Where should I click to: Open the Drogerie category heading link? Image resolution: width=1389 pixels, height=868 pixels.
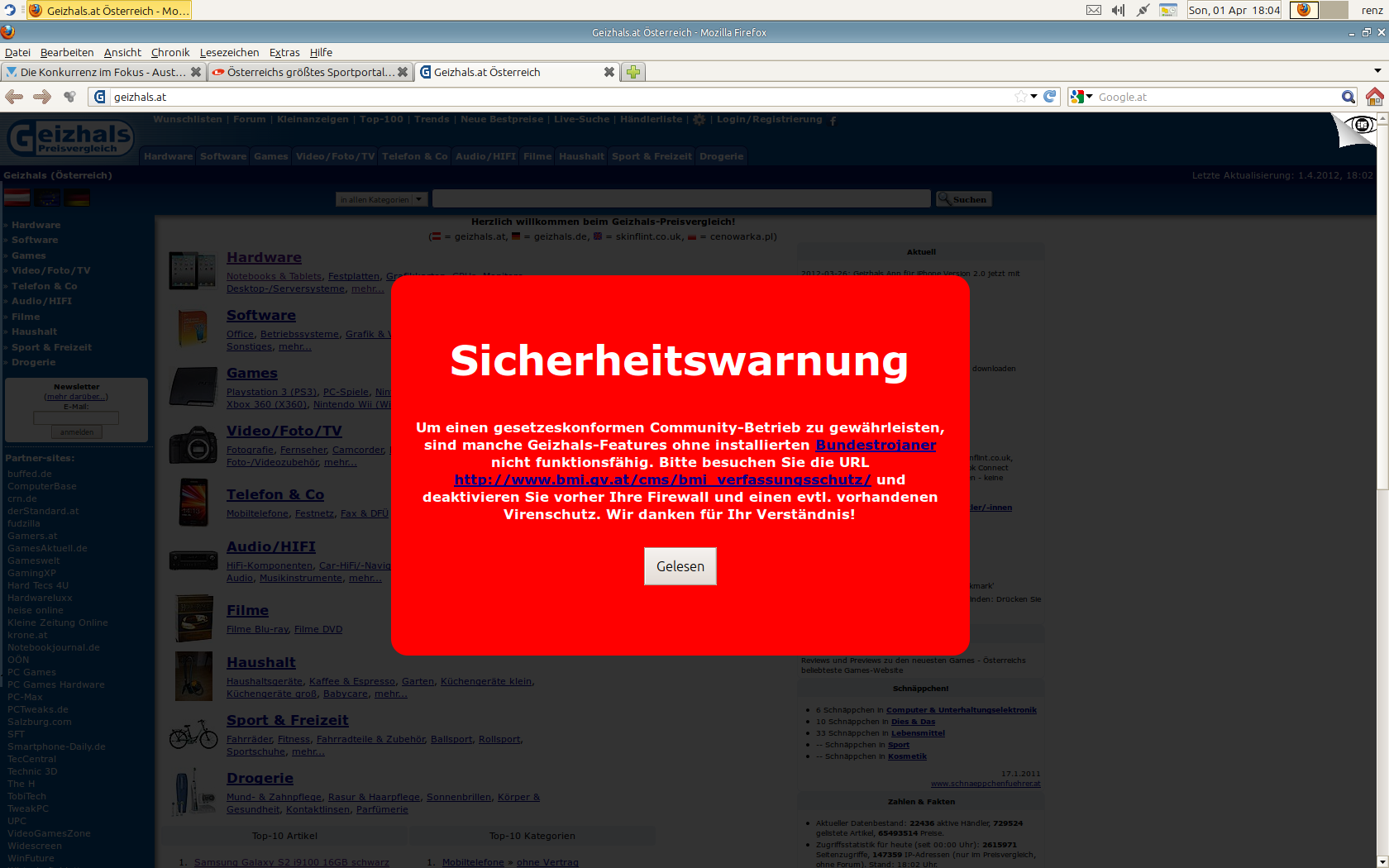(x=260, y=778)
